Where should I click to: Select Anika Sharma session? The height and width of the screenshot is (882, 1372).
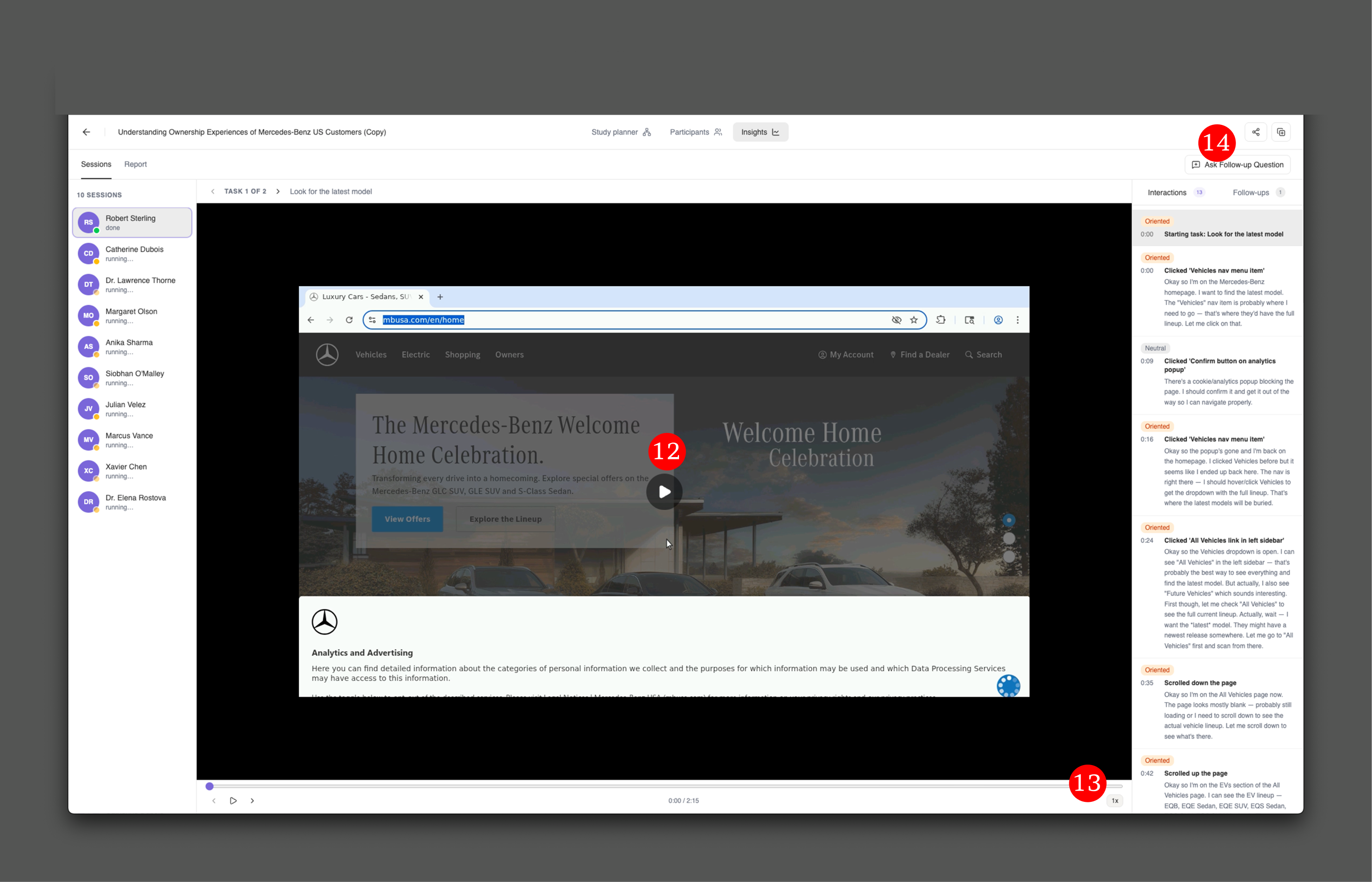(132, 347)
